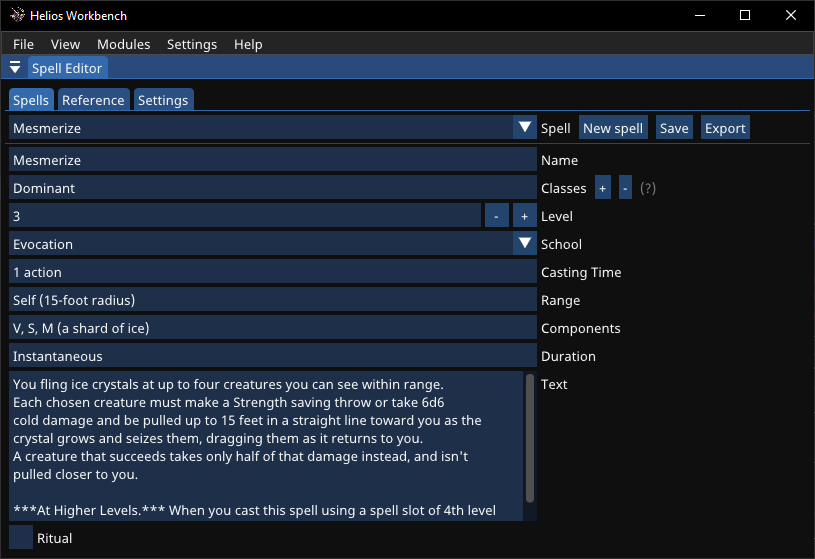The image size is (815, 559).
Task: Open the Help menu
Action: tap(248, 44)
